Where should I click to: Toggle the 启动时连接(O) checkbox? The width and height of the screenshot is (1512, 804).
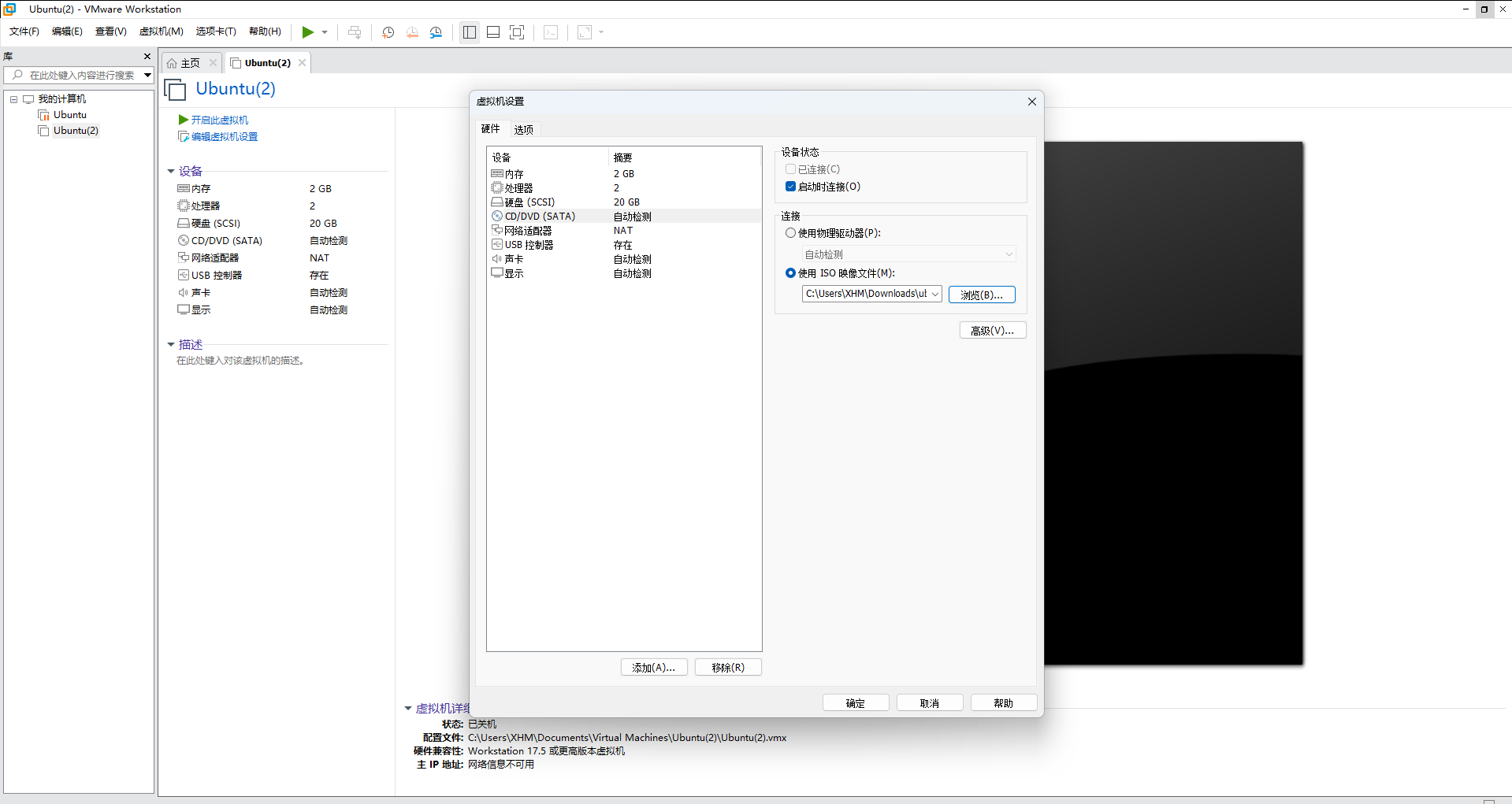click(x=790, y=187)
